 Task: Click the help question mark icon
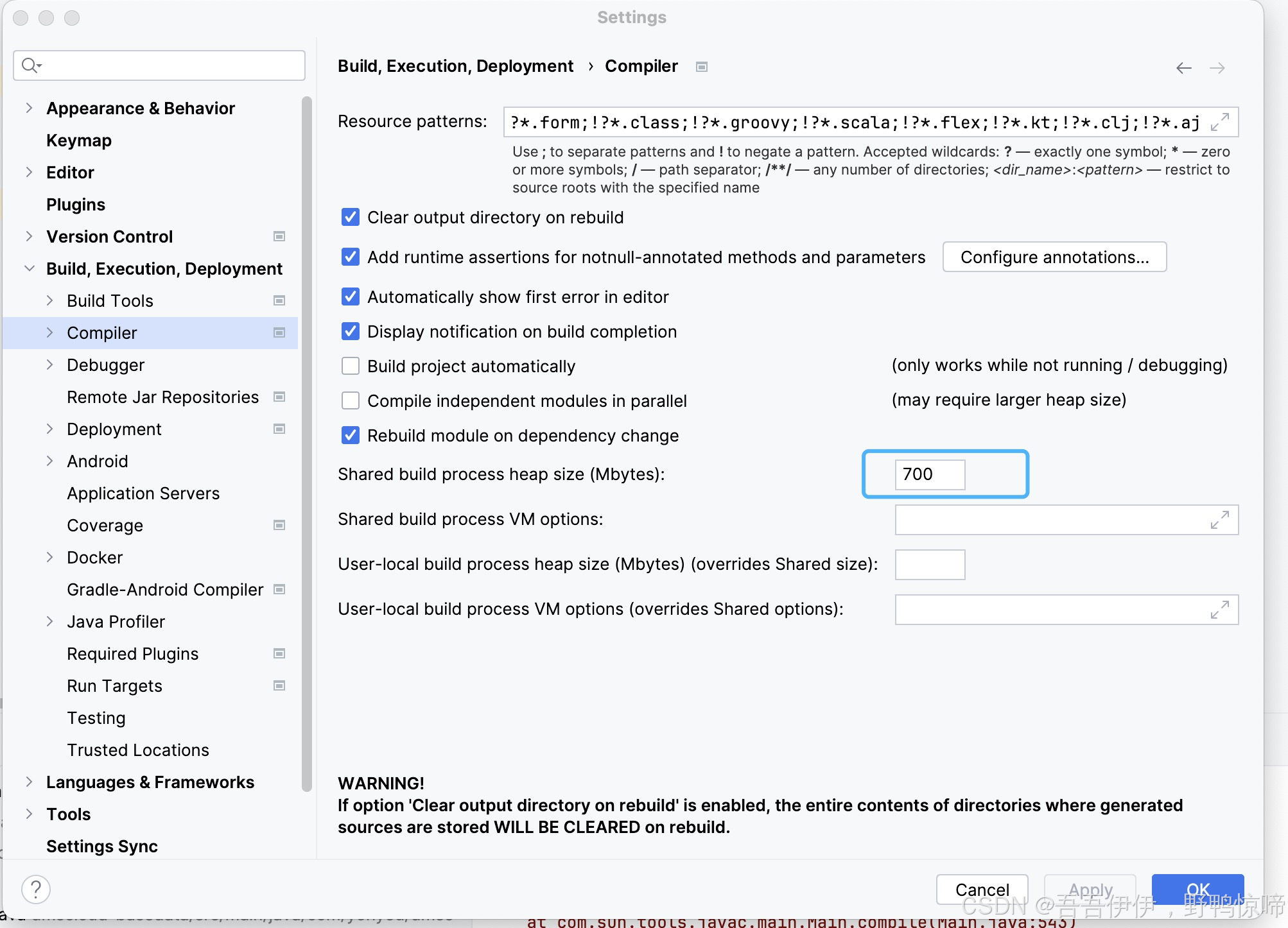36,889
